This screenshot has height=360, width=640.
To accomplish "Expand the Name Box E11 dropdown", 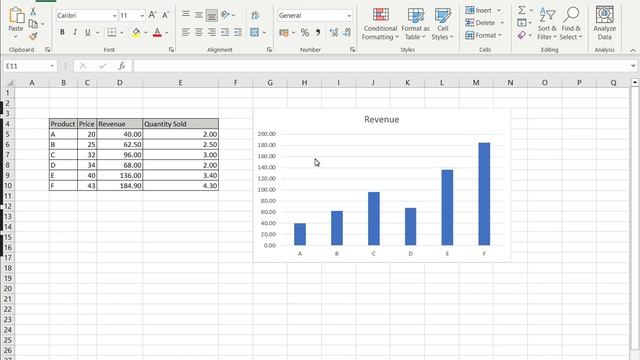I will [52, 66].
